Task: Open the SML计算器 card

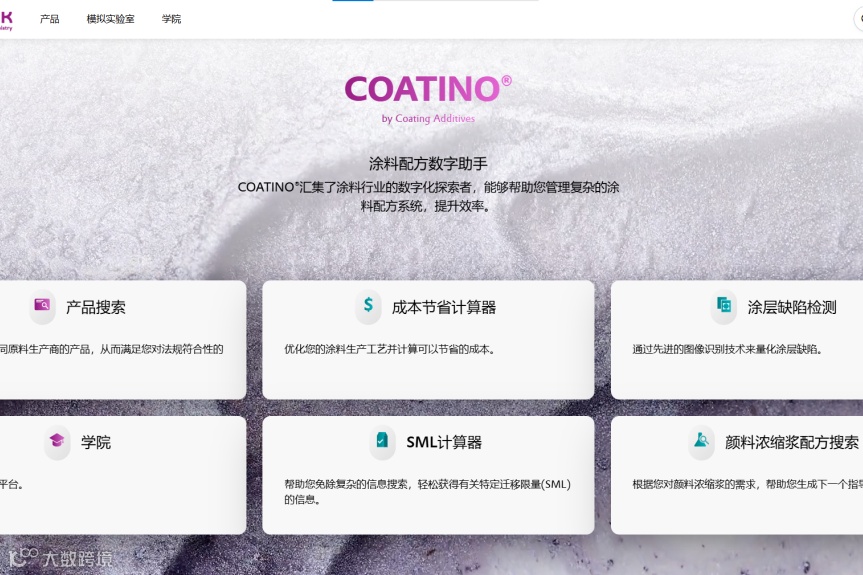Action: (428, 475)
